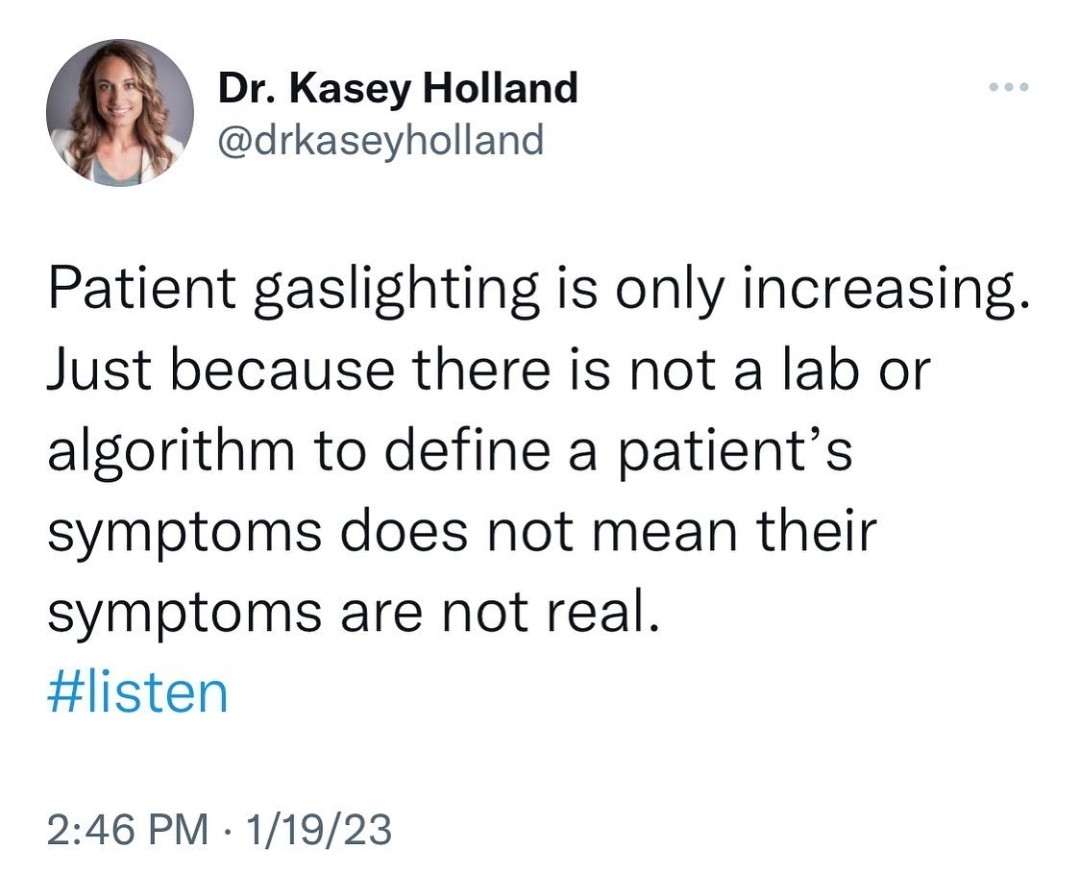
Task: Click the line "symptoms does not mean their"
Action: 461,532
